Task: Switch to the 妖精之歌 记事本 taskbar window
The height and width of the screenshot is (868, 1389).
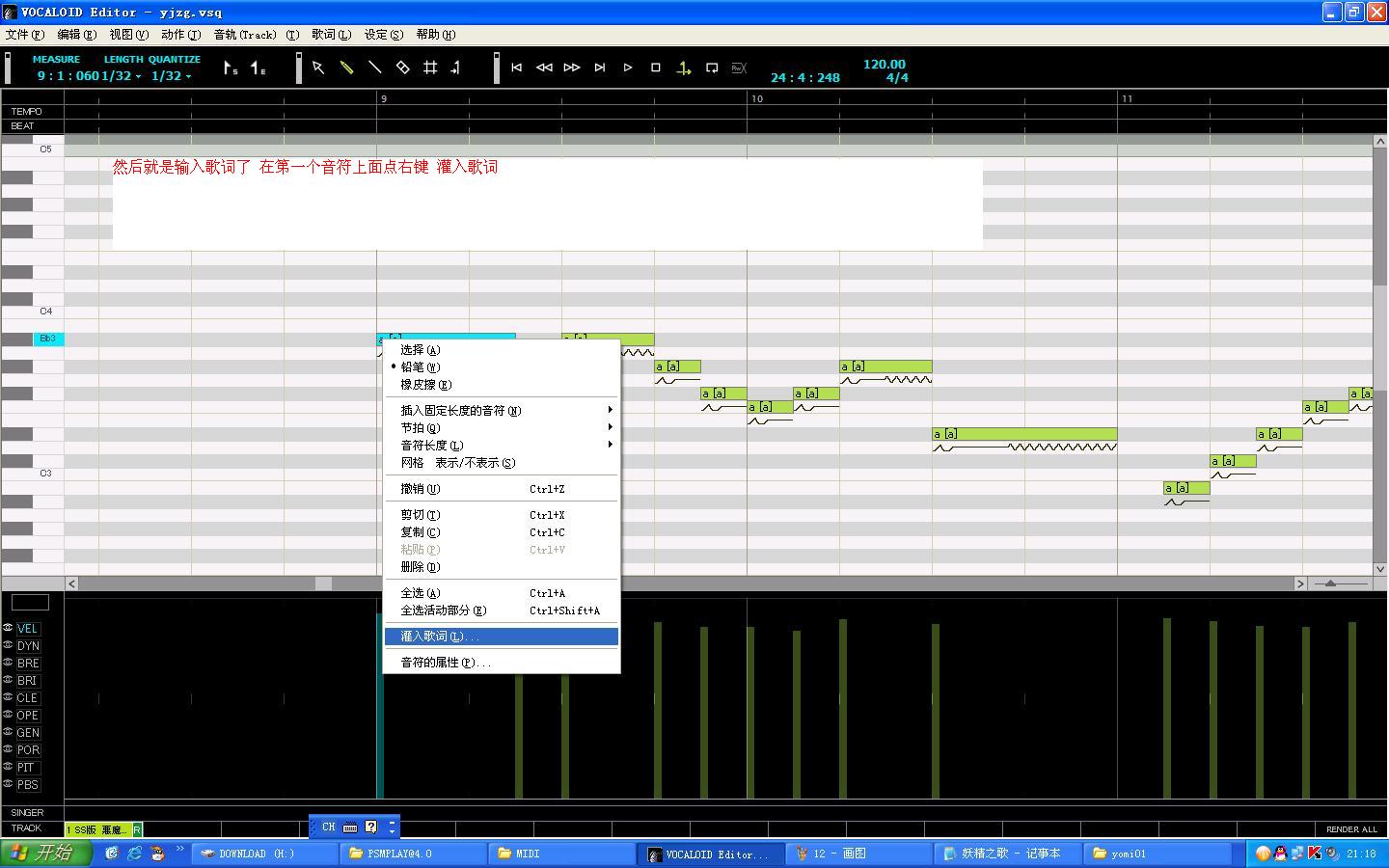Action: 1007,854
